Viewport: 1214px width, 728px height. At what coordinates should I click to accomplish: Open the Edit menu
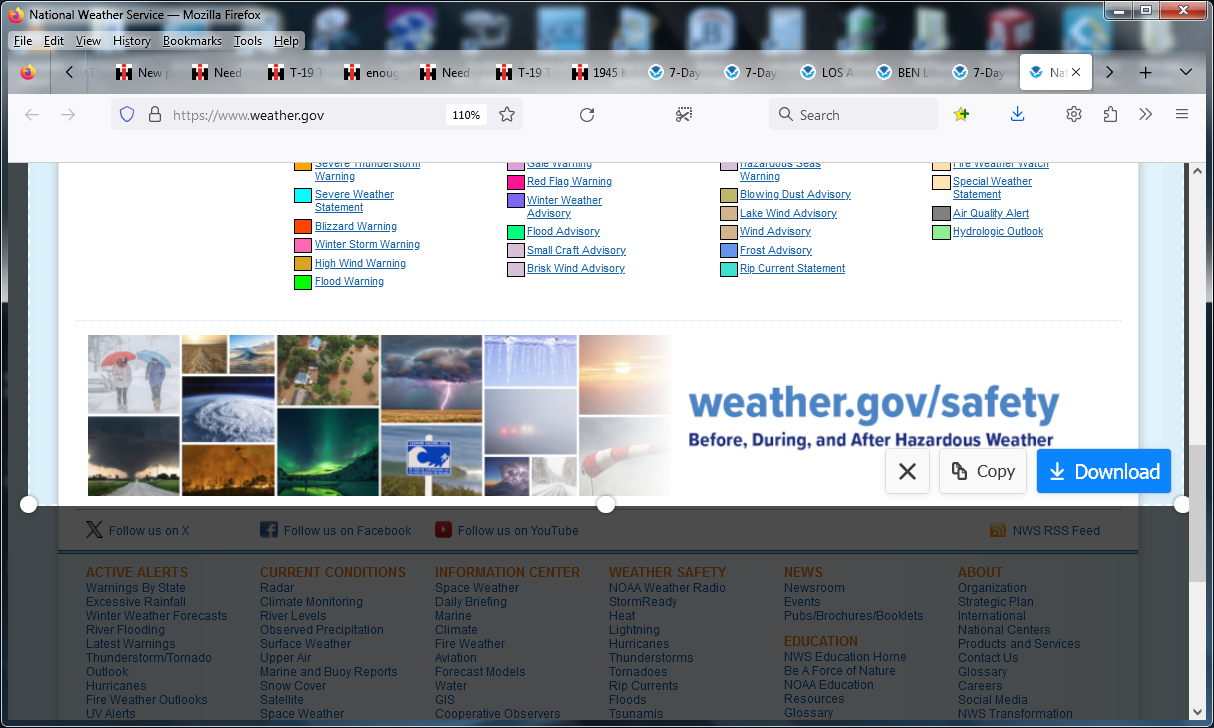(x=54, y=41)
